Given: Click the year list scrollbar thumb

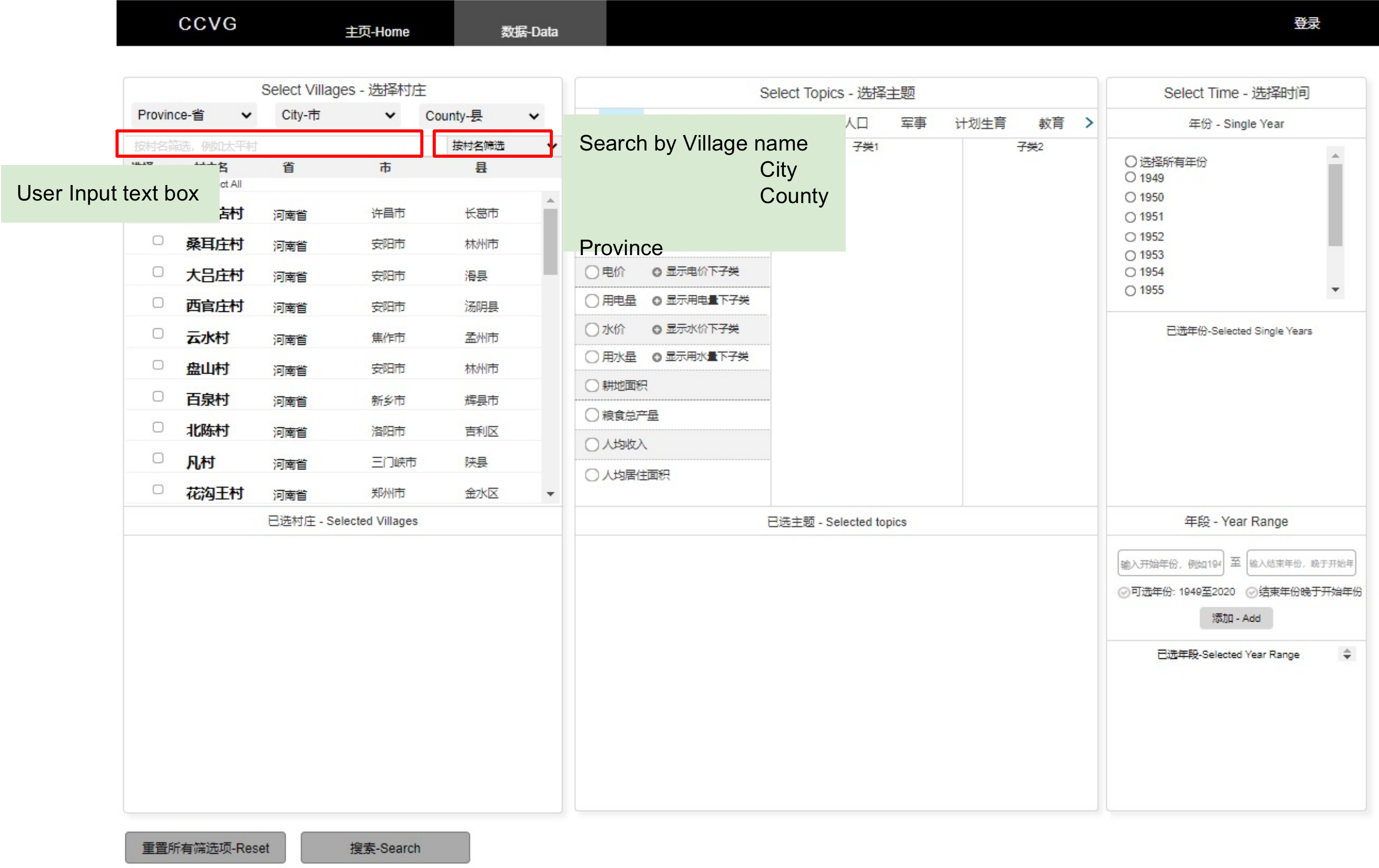Looking at the screenshot, I should click(1335, 206).
